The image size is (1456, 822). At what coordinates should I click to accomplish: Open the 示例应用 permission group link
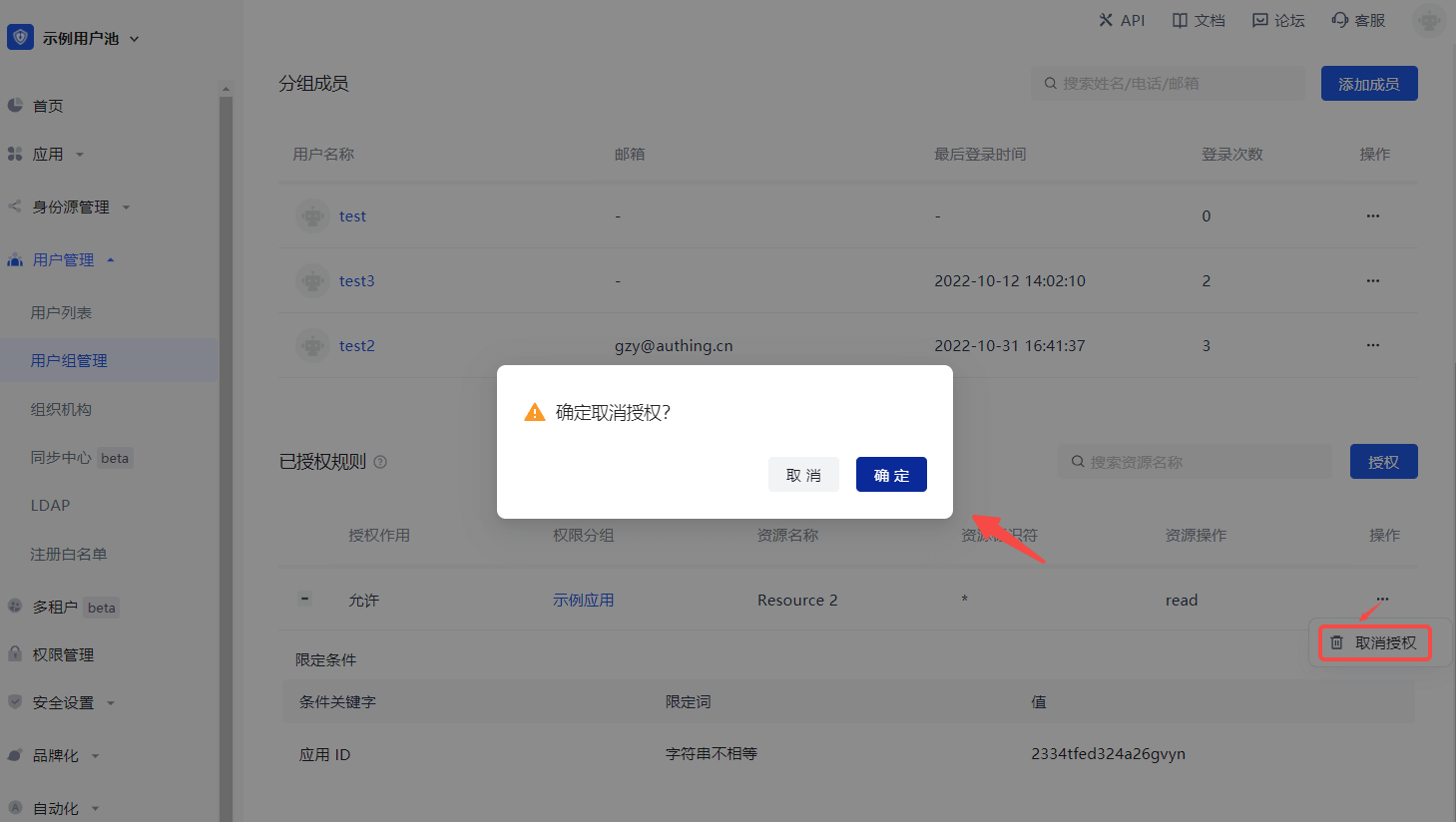[584, 600]
